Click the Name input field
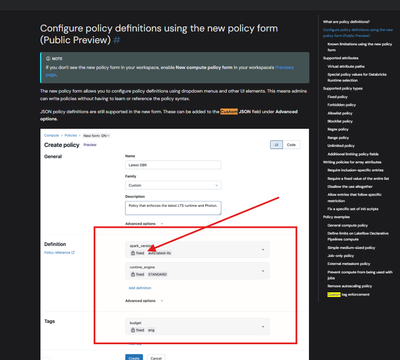The width and height of the screenshot is (400, 360). 173,165
